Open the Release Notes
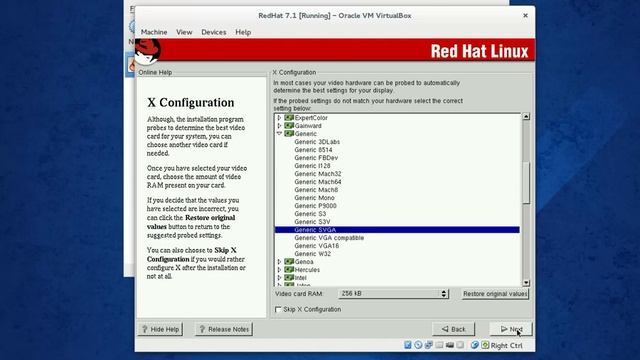The height and width of the screenshot is (360, 640). click(224, 329)
